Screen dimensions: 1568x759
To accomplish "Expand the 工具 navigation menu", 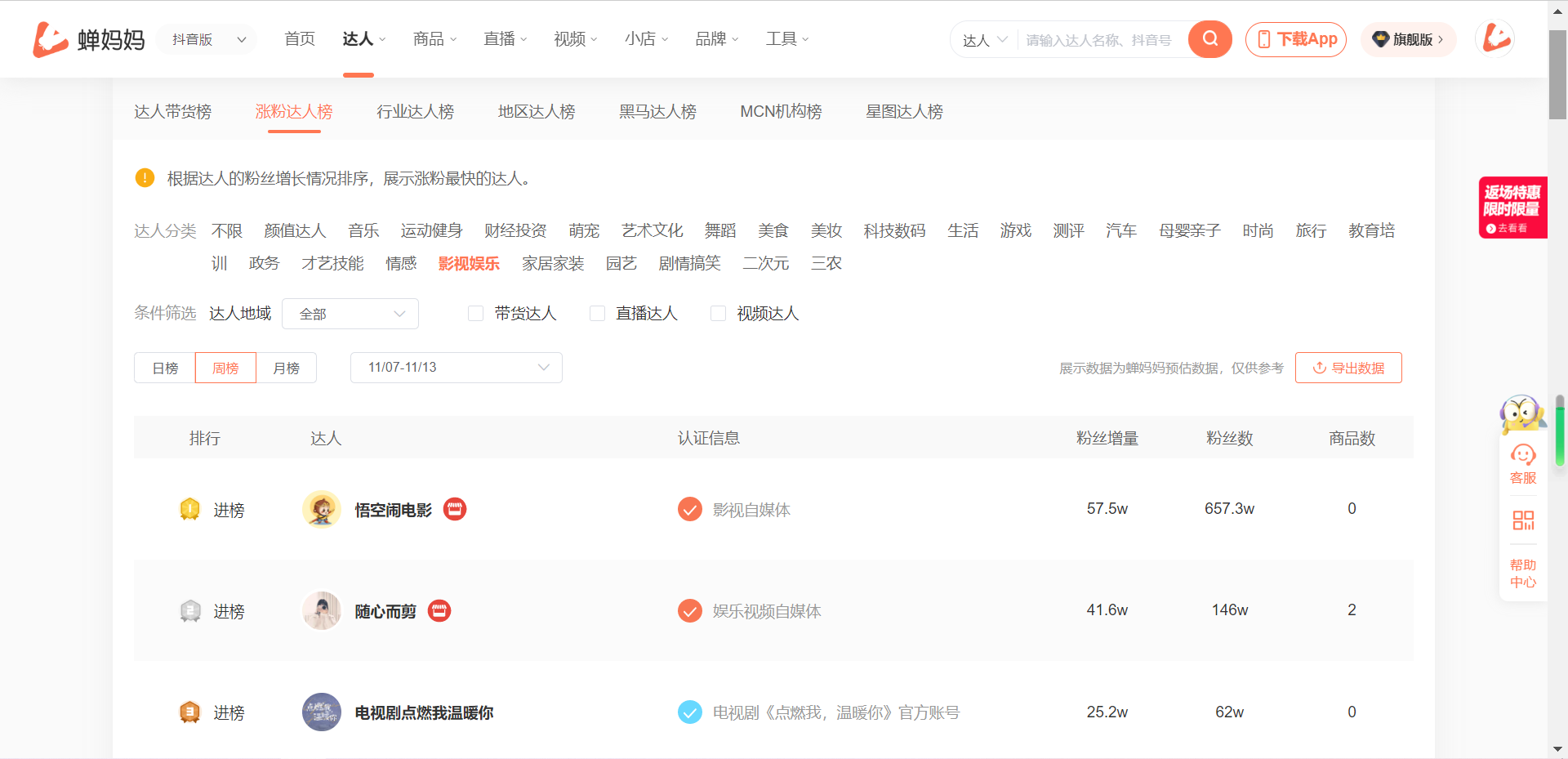I will click(x=787, y=39).
